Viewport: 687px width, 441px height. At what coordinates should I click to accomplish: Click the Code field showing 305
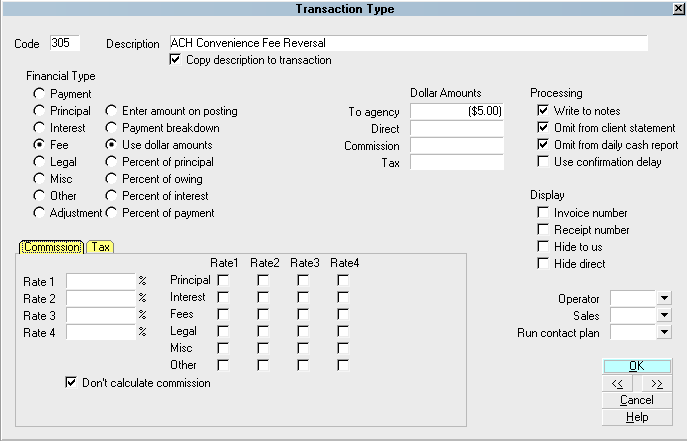pos(65,43)
